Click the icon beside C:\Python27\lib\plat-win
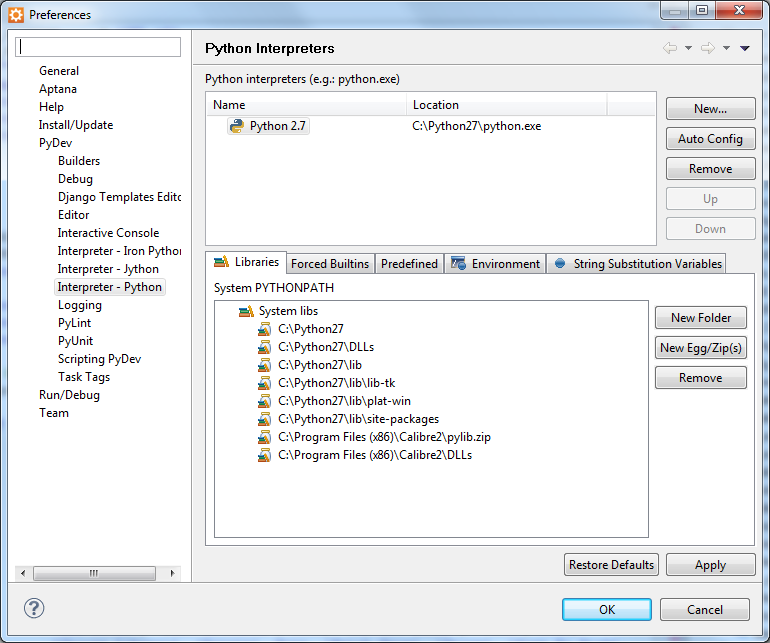770x643 pixels. (264, 401)
